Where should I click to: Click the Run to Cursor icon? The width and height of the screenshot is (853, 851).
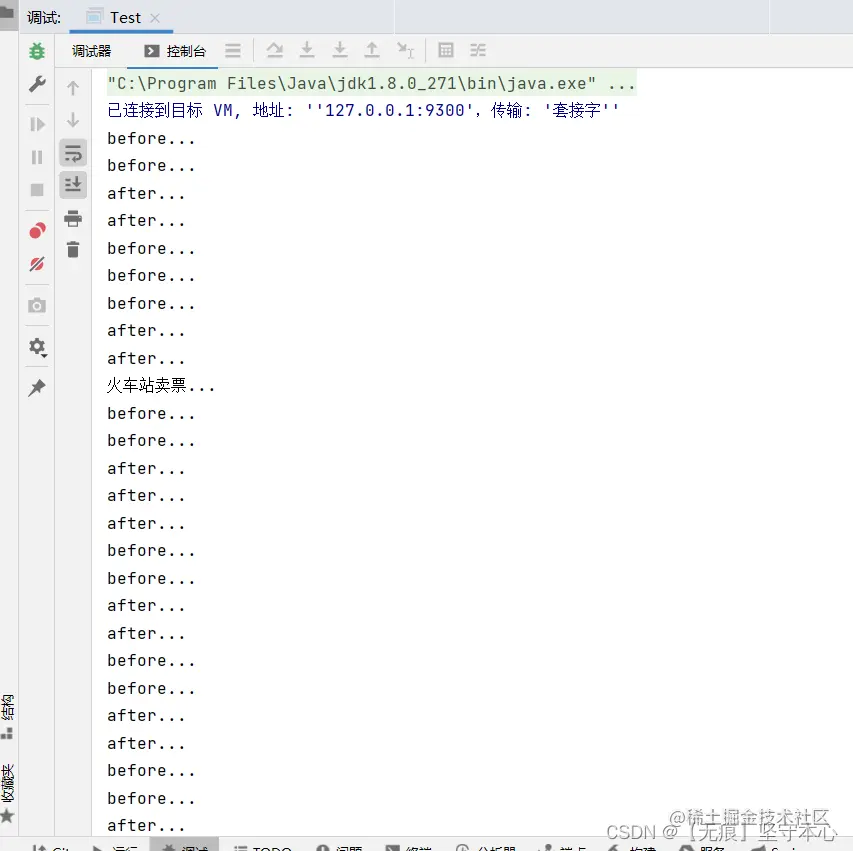pos(405,50)
